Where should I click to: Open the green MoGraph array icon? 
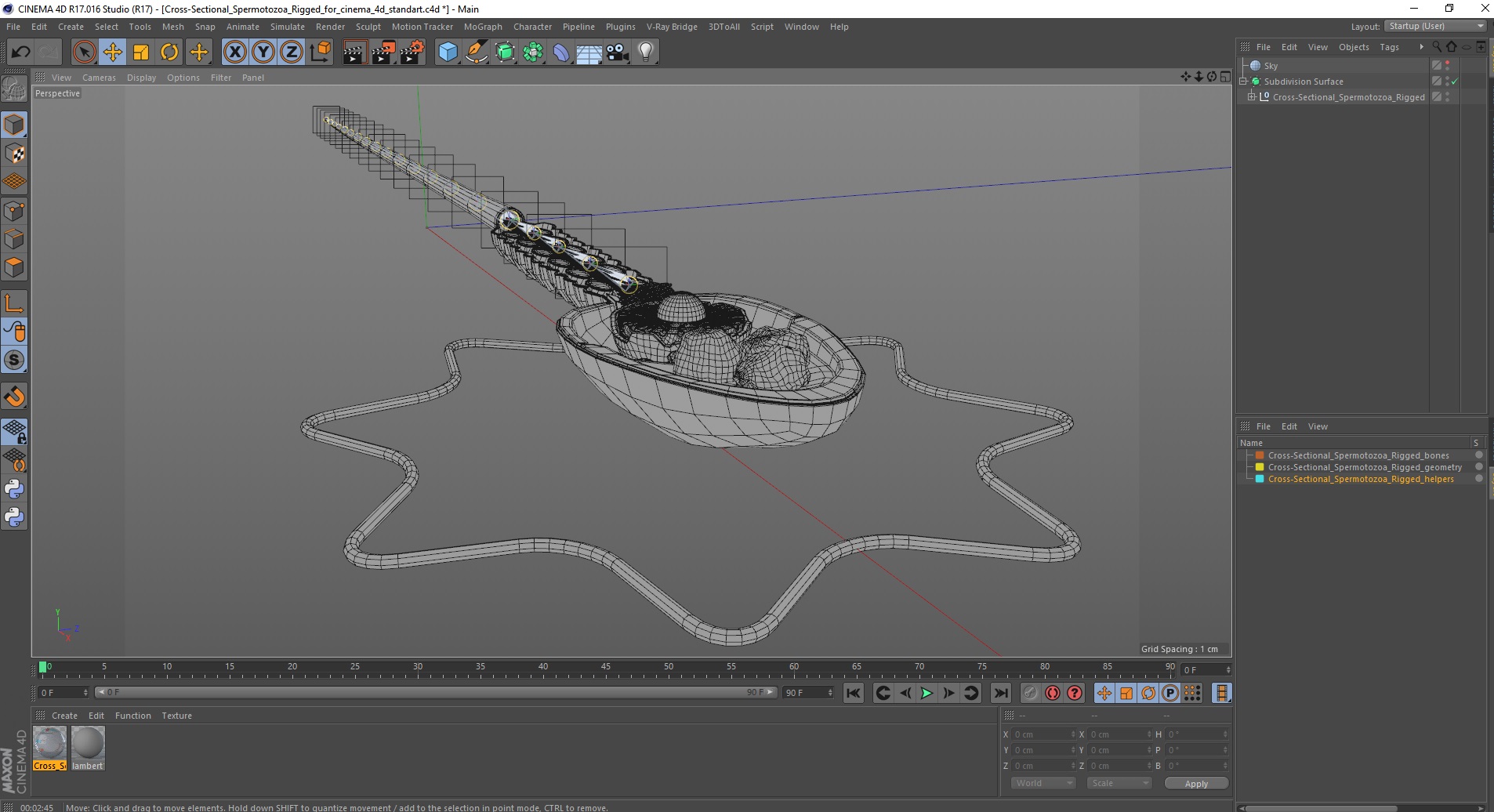point(533,53)
